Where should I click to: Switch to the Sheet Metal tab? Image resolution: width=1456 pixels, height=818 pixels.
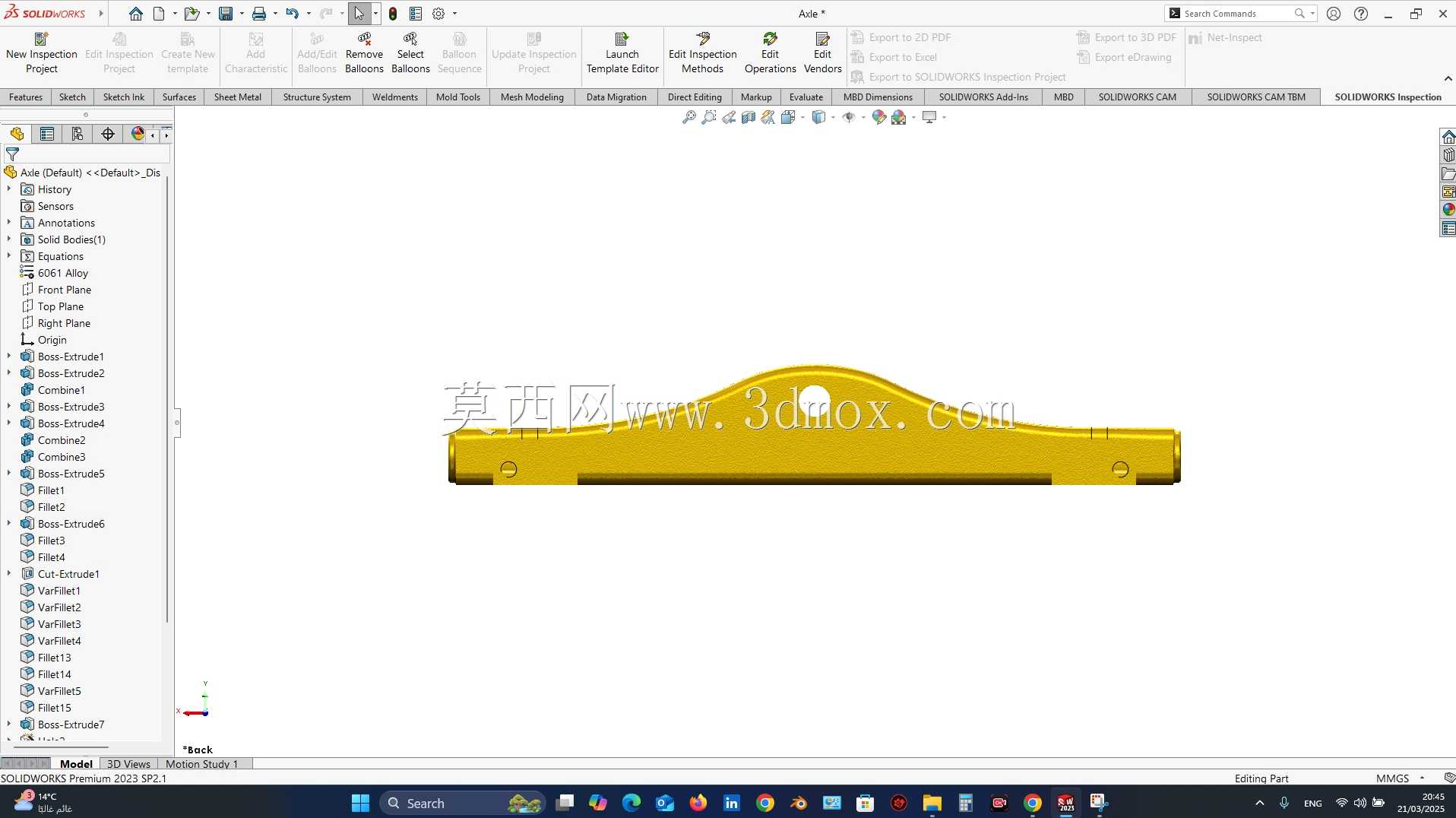pos(238,97)
